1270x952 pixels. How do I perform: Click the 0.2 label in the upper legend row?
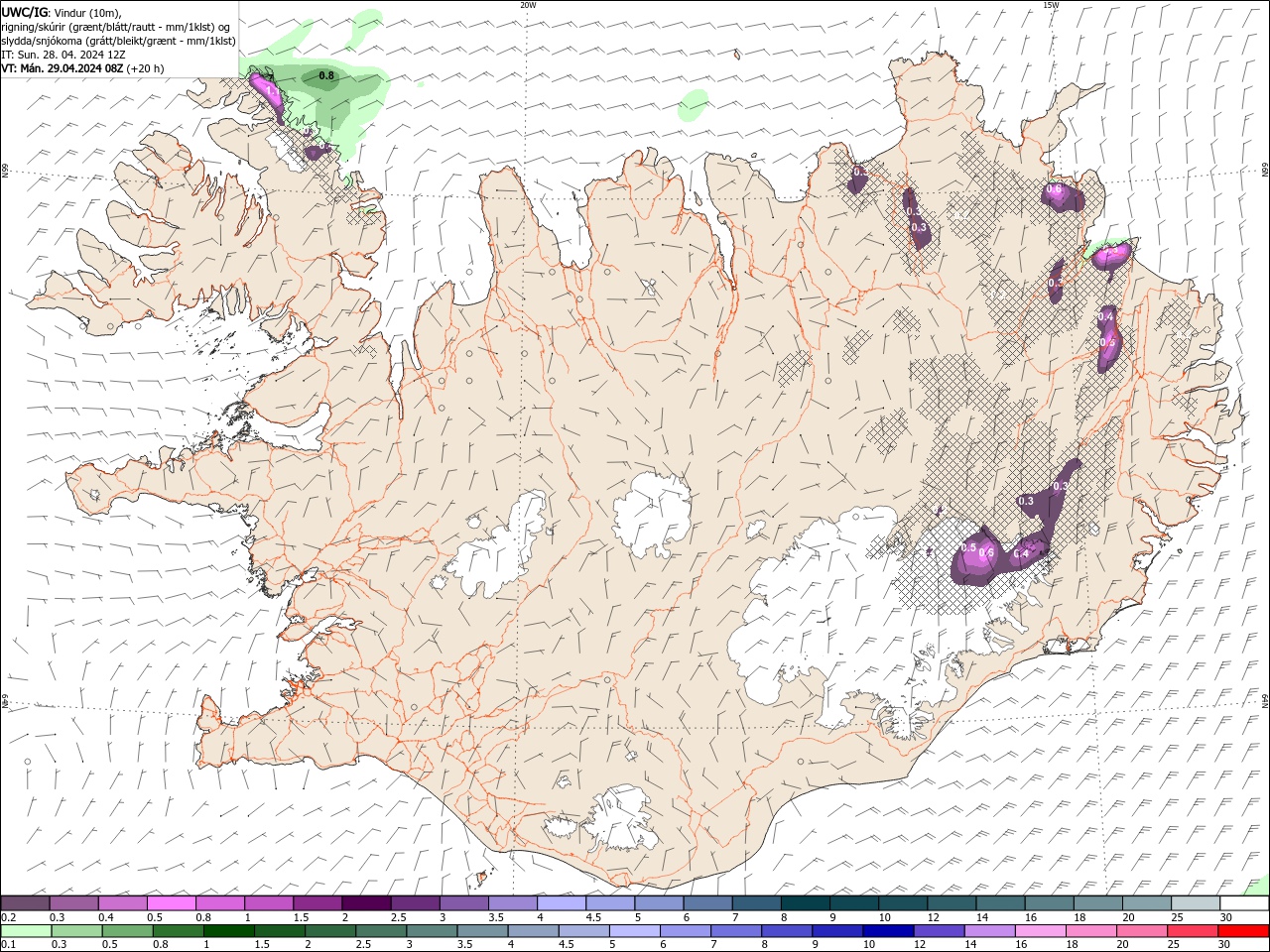pyautogui.click(x=8, y=917)
